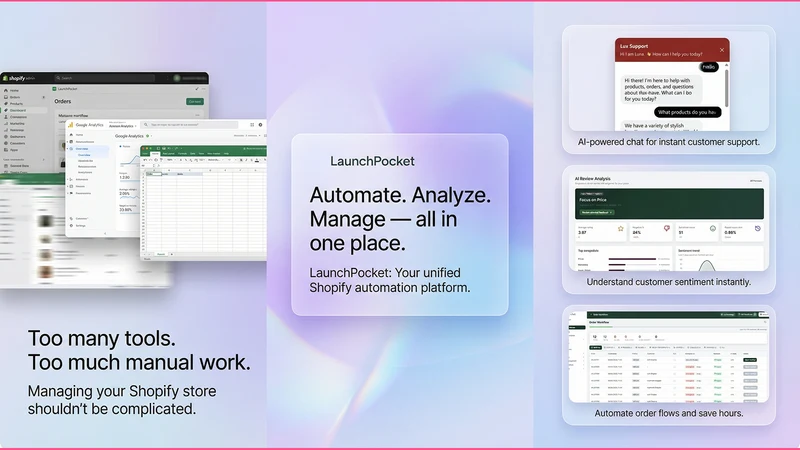Select the sheet tab at spreadsheet bottom
Screen dimensions: 800x450
click(x=161, y=254)
